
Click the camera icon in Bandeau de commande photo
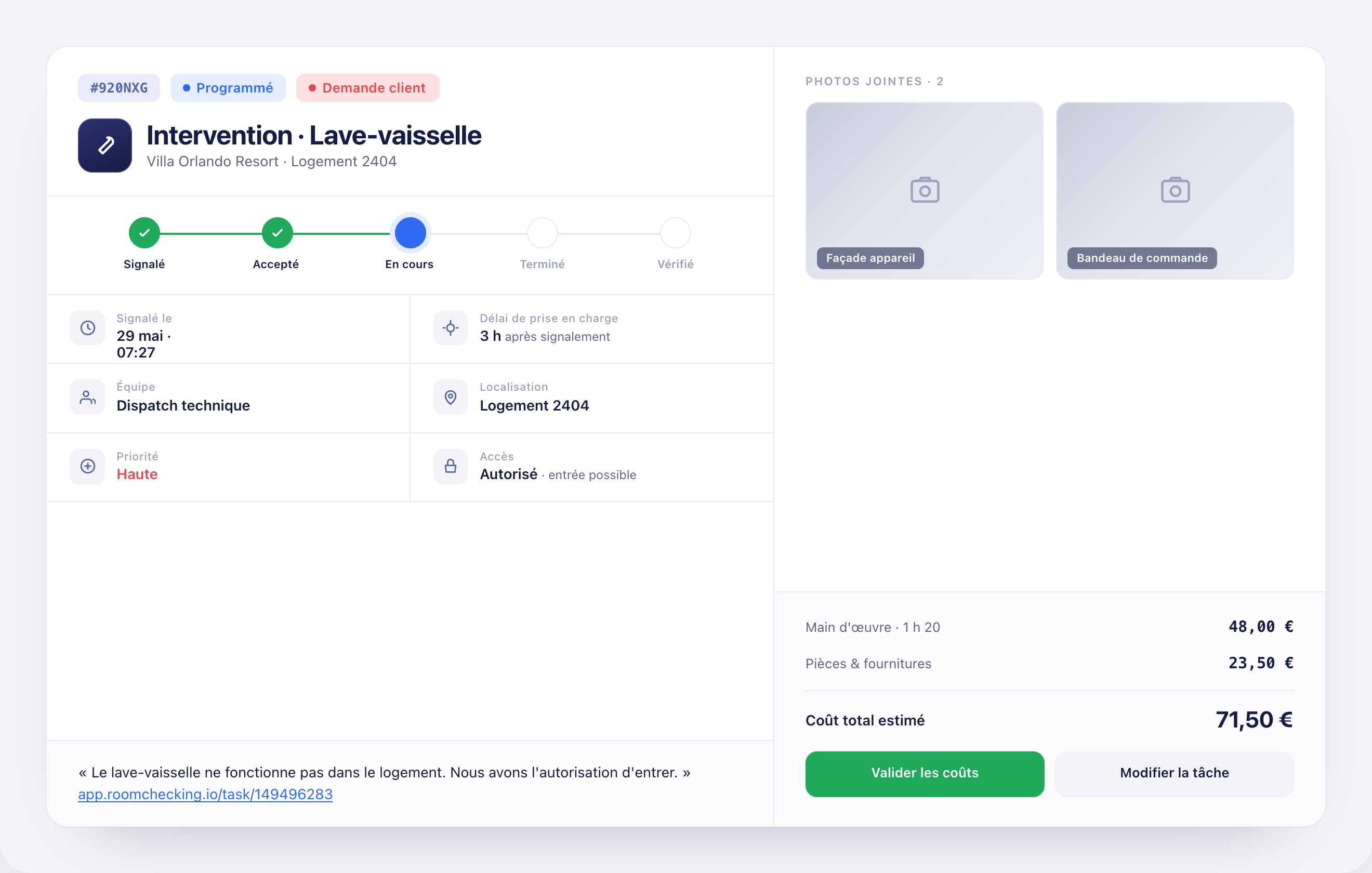pos(1175,190)
